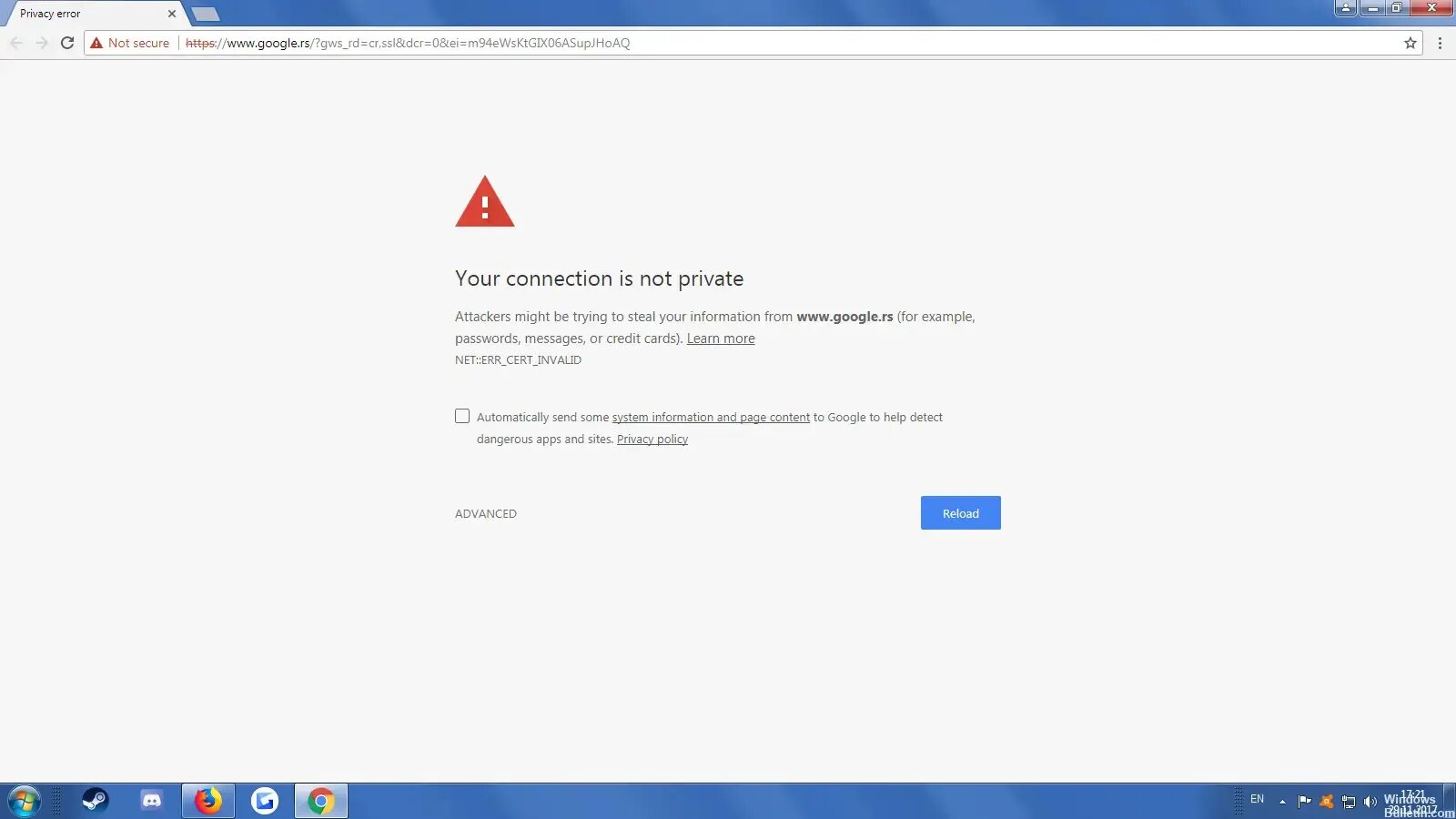Click the NET::ERR_CERT_INVALID error code

(x=518, y=359)
